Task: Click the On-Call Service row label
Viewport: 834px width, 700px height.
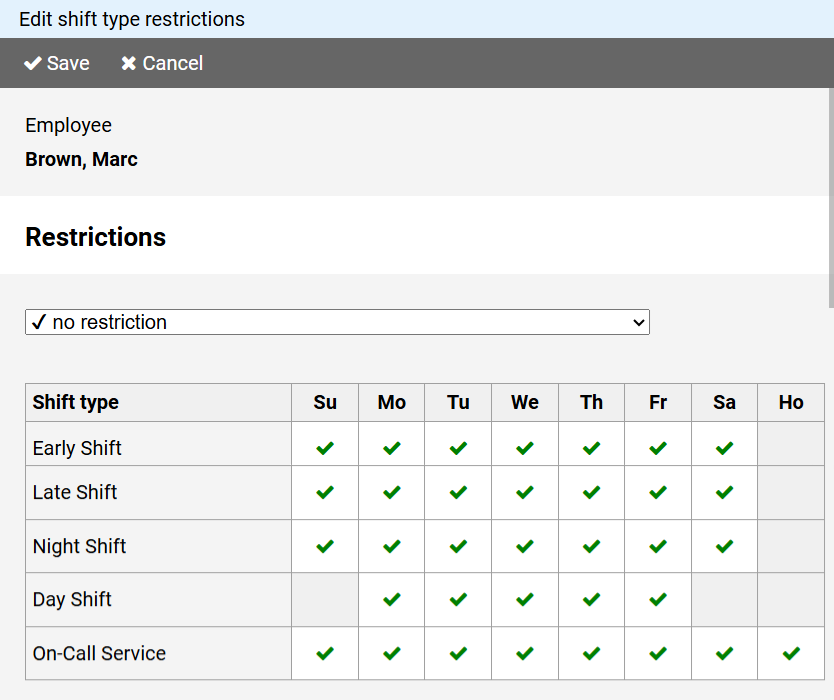Action: pyautogui.click(x=99, y=653)
